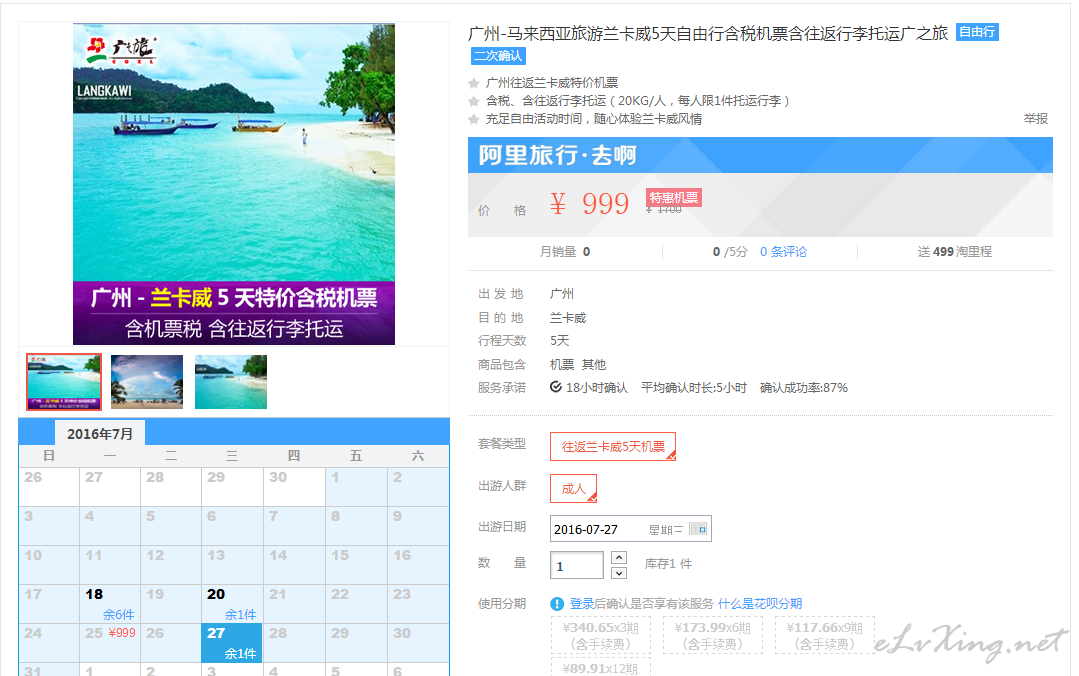
Task: Pick July 18 with 余6件
Action: click(110, 604)
